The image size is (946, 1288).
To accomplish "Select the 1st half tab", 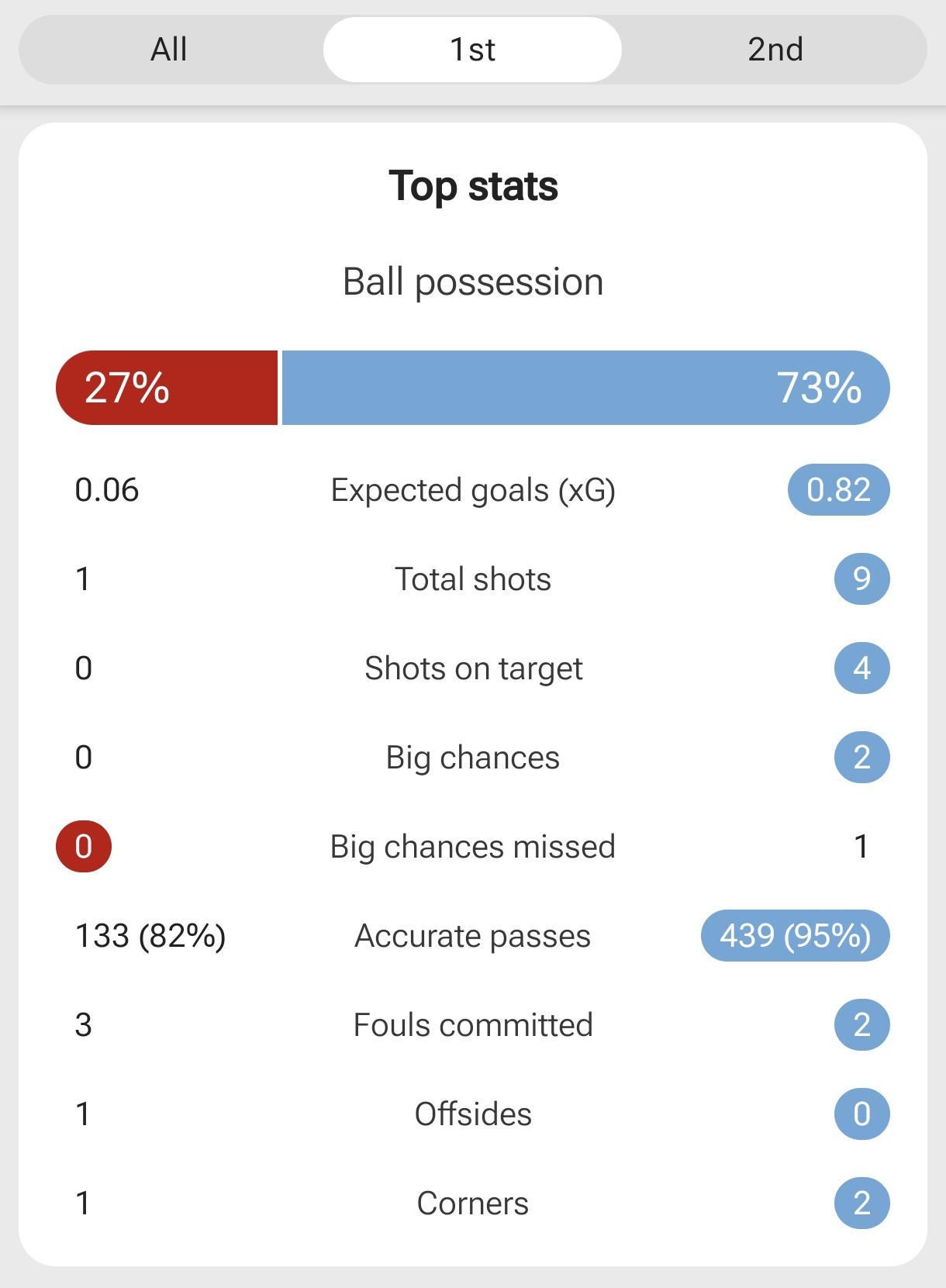I will point(472,50).
